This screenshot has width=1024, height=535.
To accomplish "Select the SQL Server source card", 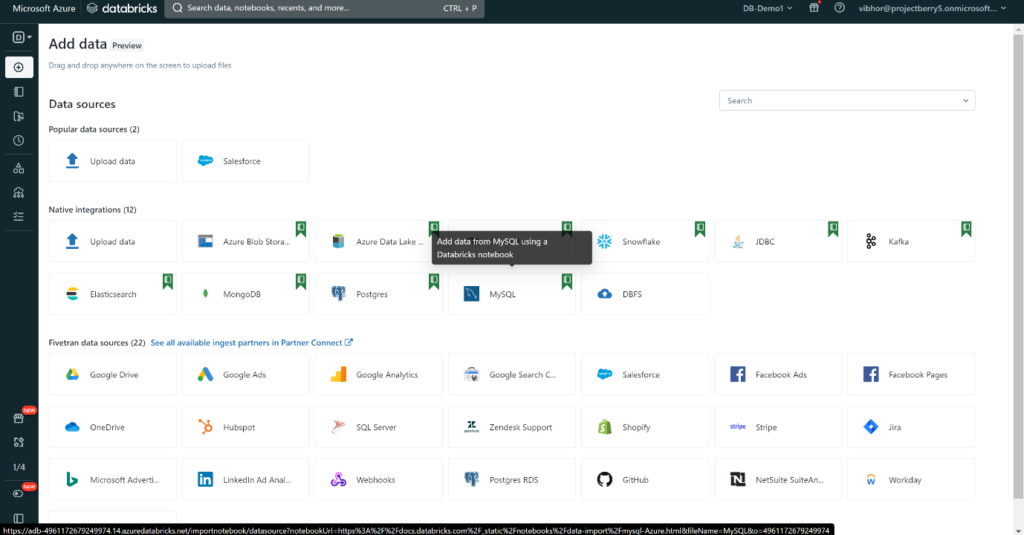I will [x=379, y=427].
